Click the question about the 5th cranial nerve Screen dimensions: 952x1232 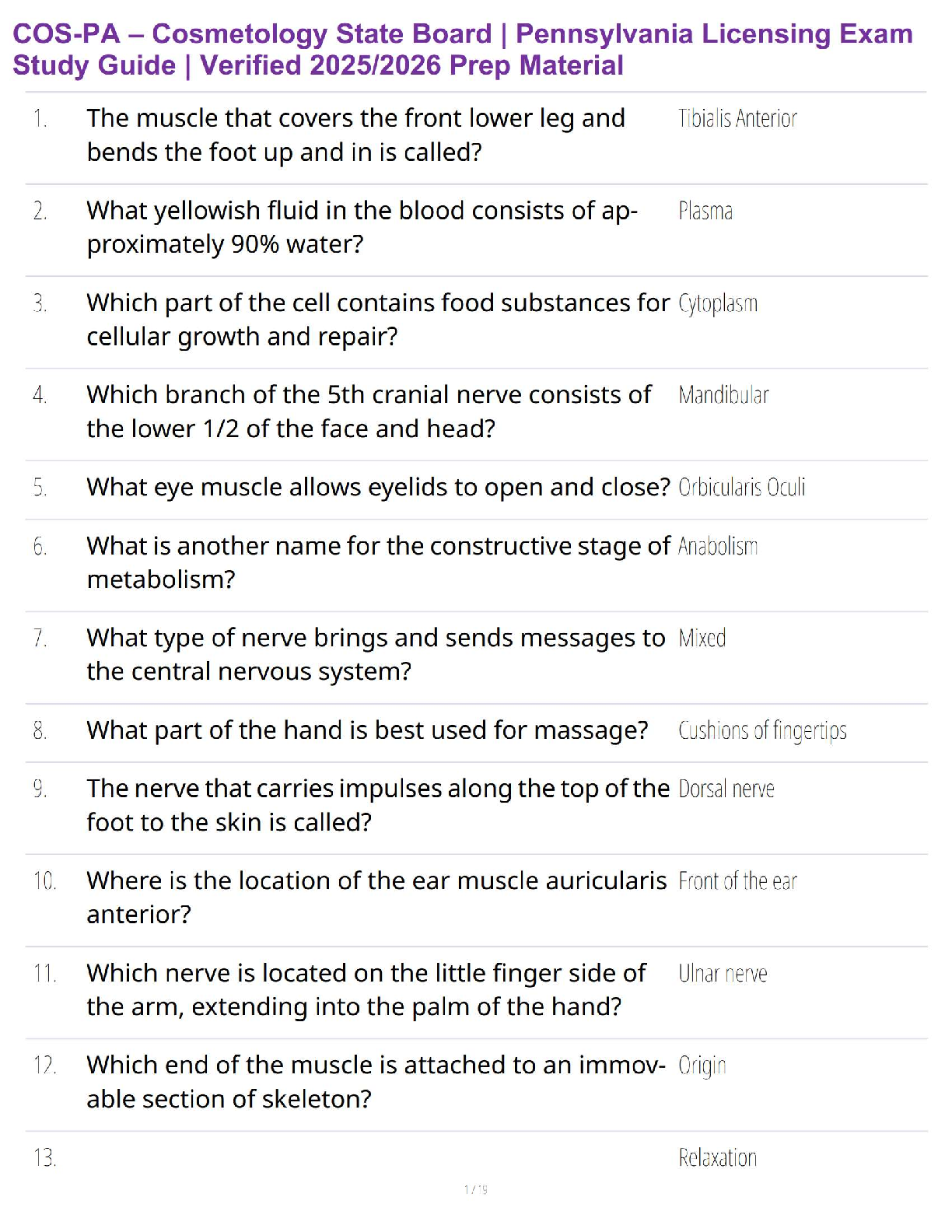tap(369, 411)
